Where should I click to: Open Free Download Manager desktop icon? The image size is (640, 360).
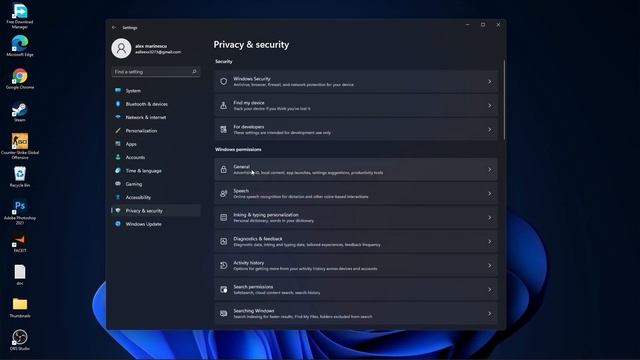point(20,16)
